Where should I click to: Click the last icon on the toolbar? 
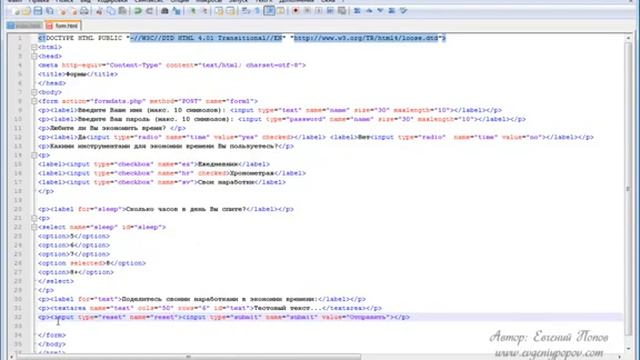click(x=403, y=11)
